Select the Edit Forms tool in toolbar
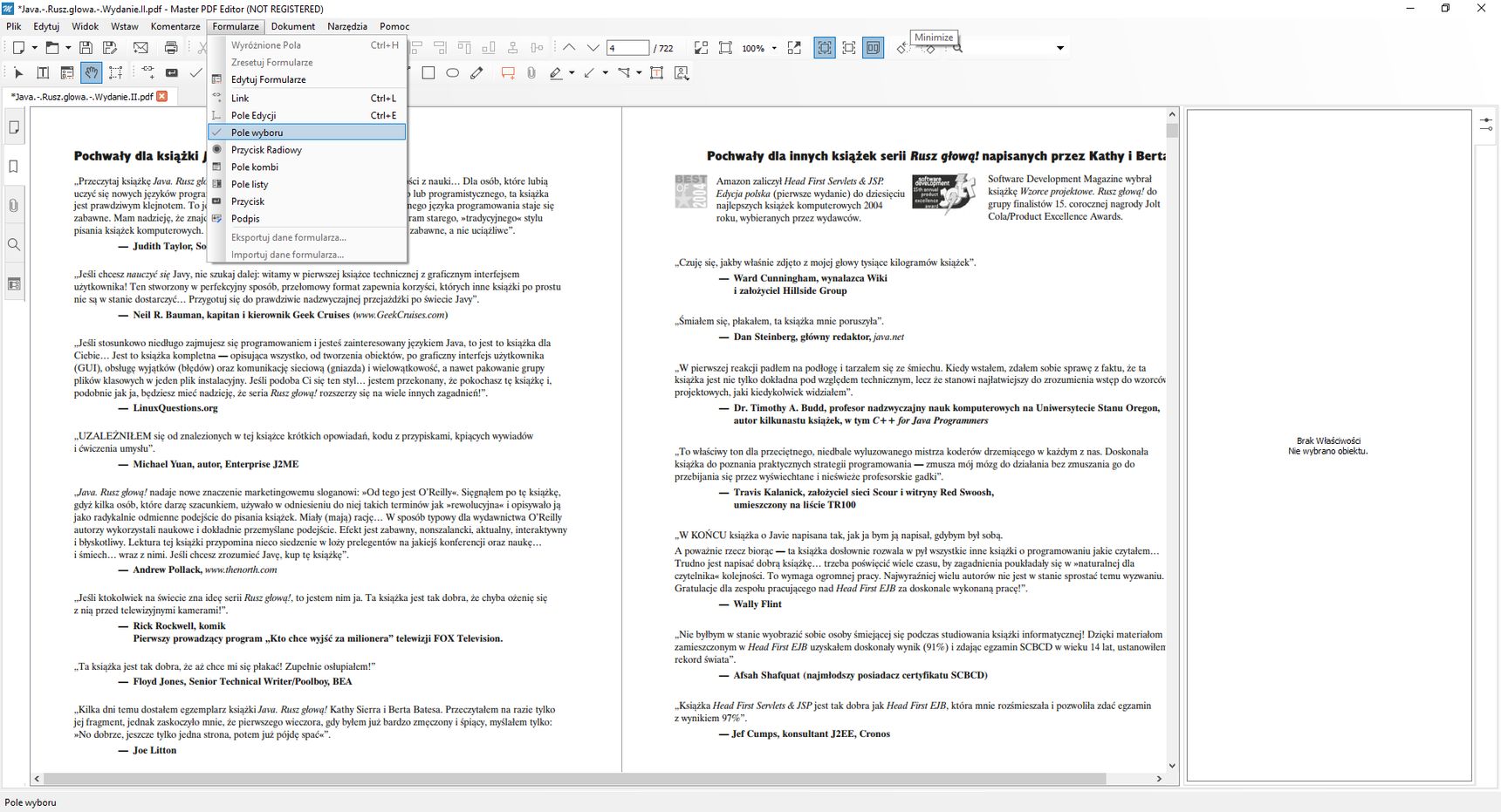 click(67, 73)
